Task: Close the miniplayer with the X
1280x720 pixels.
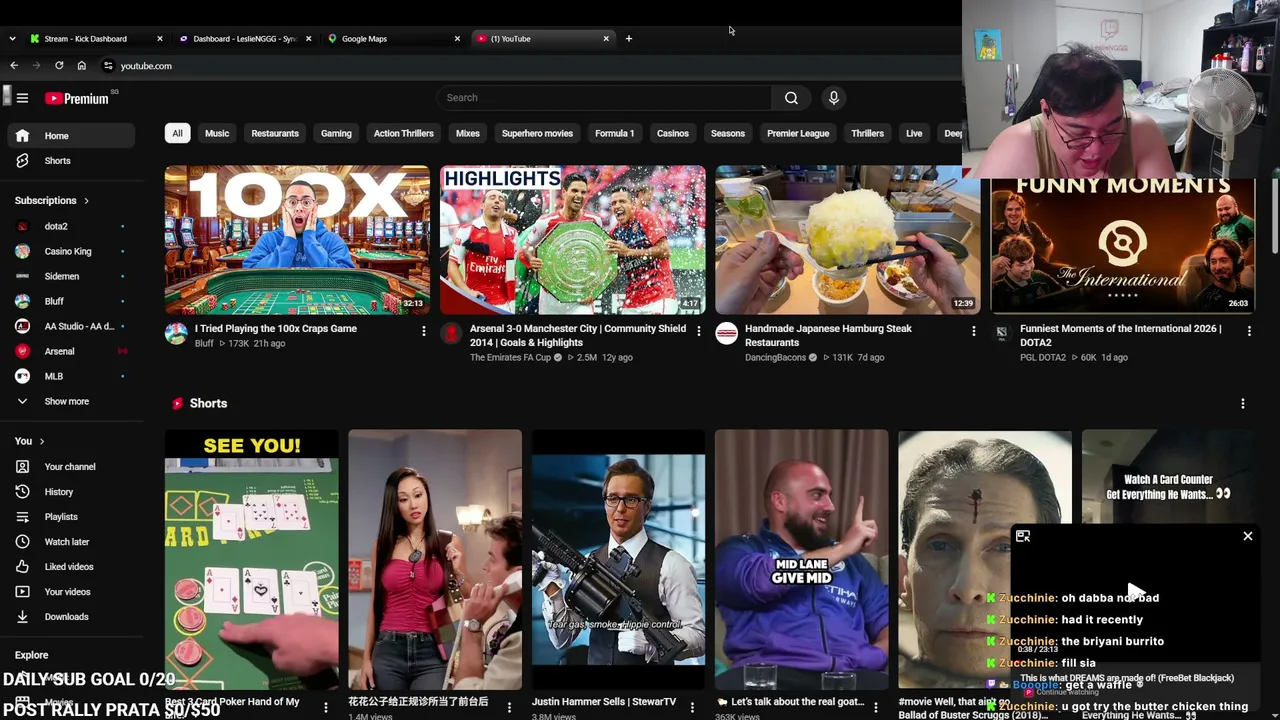Action: (1248, 537)
